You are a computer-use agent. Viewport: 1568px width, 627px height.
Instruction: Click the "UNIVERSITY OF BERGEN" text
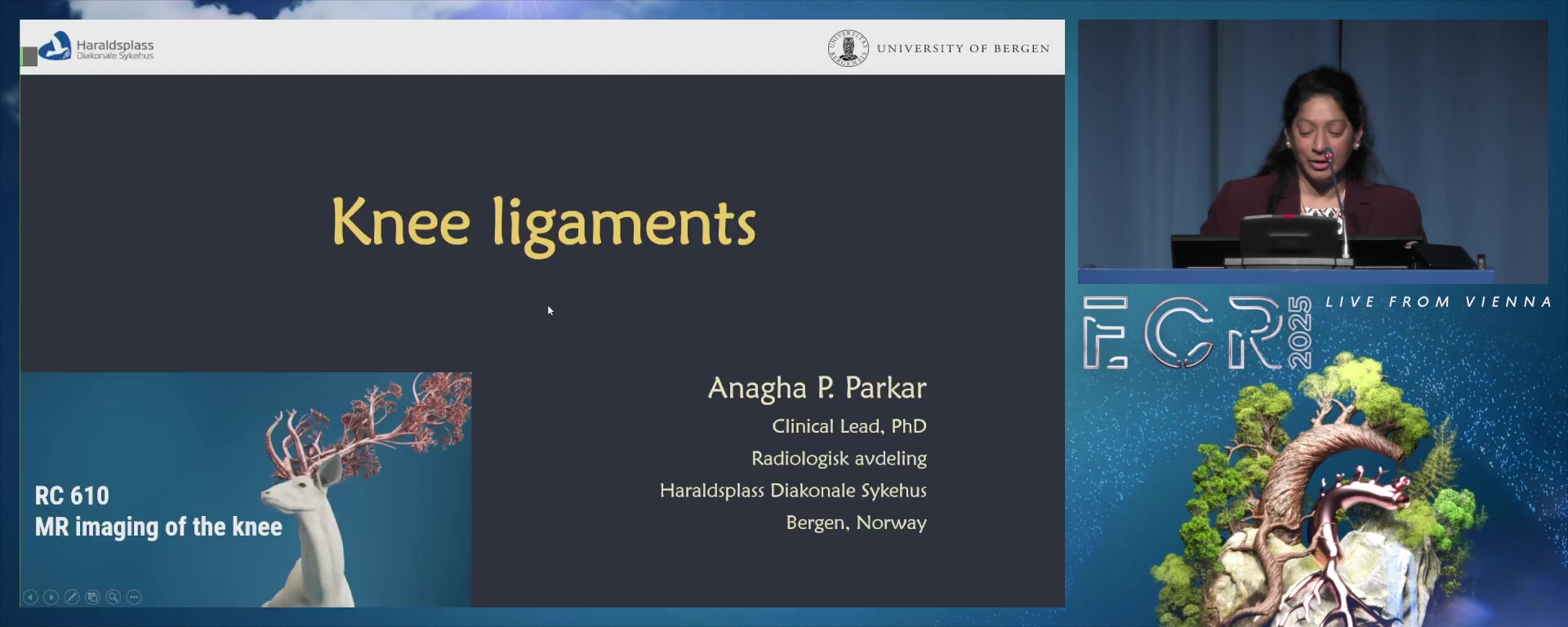[x=963, y=49]
